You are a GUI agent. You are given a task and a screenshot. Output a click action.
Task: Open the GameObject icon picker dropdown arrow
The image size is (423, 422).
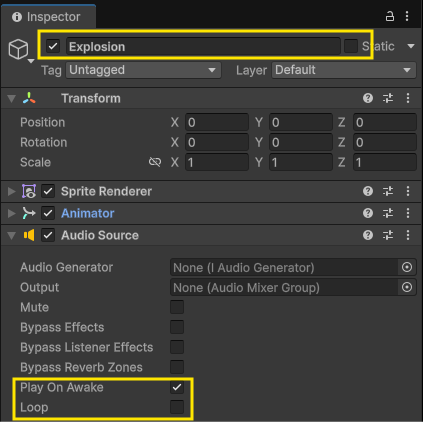tap(31, 61)
